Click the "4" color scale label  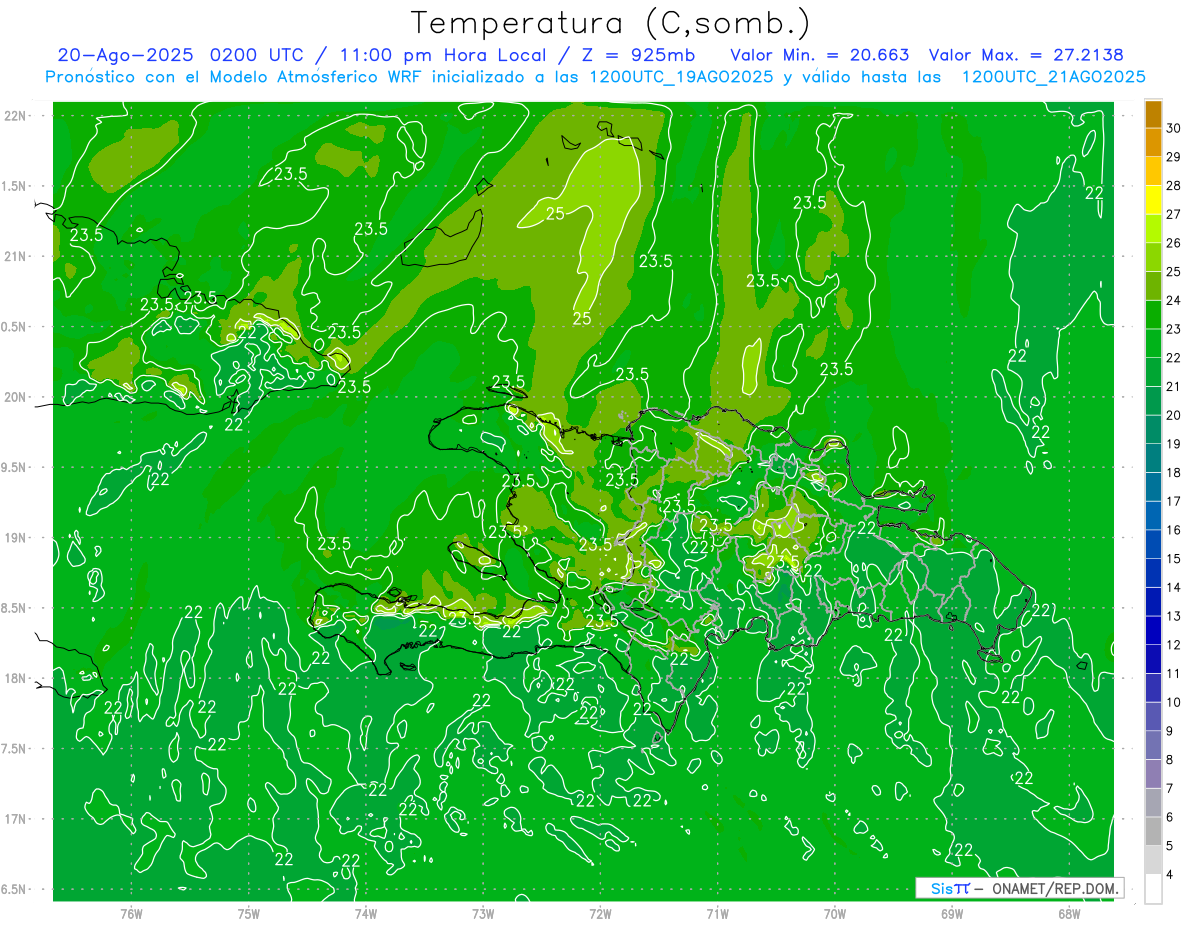click(x=1172, y=874)
